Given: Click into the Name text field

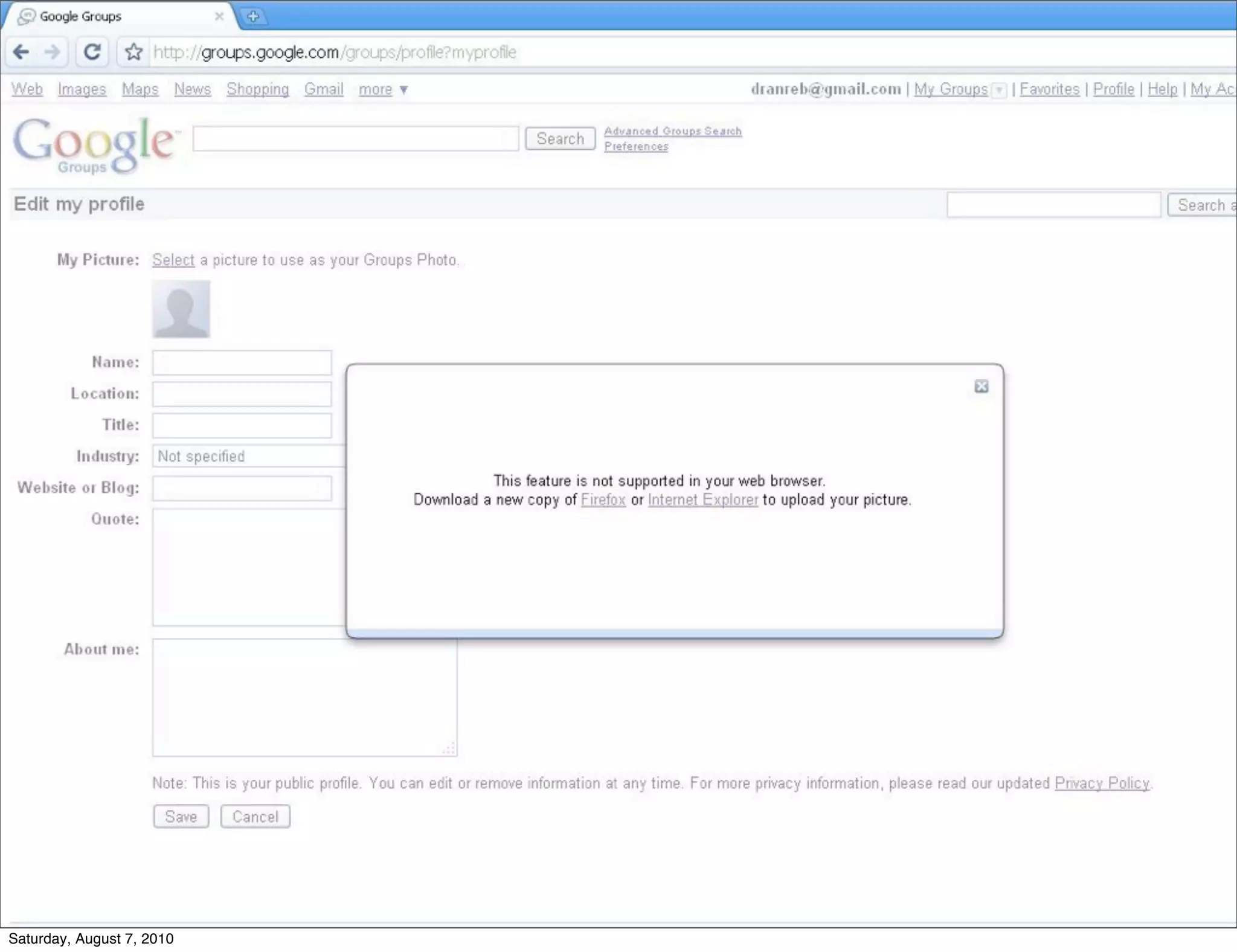Looking at the screenshot, I should pyautogui.click(x=242, y=362).
